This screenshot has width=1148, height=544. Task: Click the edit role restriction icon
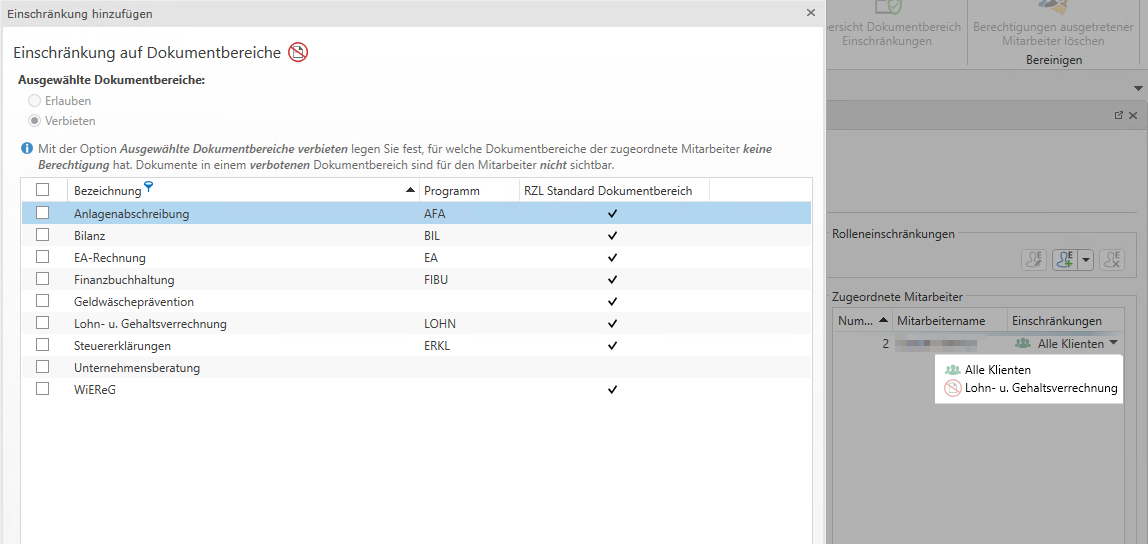pos(1033,260)
